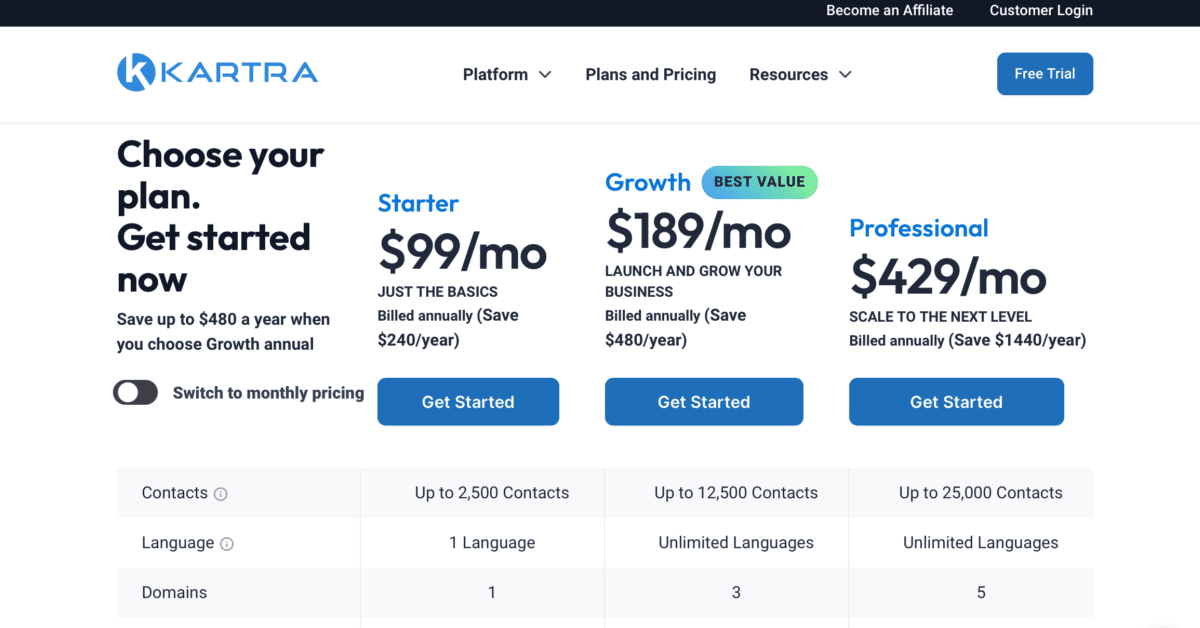Get Started with the Professional plan
The height and width of the screenshot is (628, 1200).
click(x=955, y=401)
